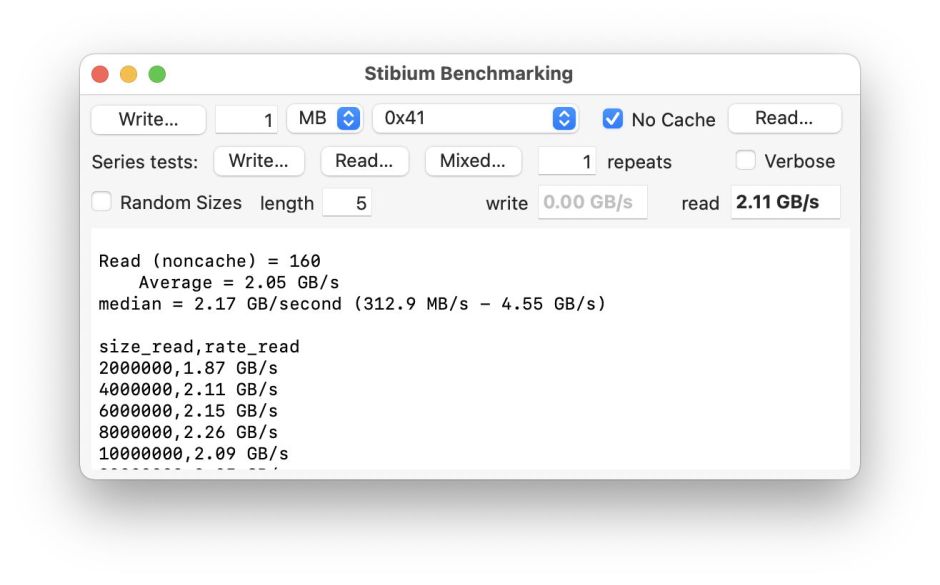Image resolution: width=940 pixels, height=585 pixels.
Task: Edit the length value of 5
Action: tap(347, 202)
